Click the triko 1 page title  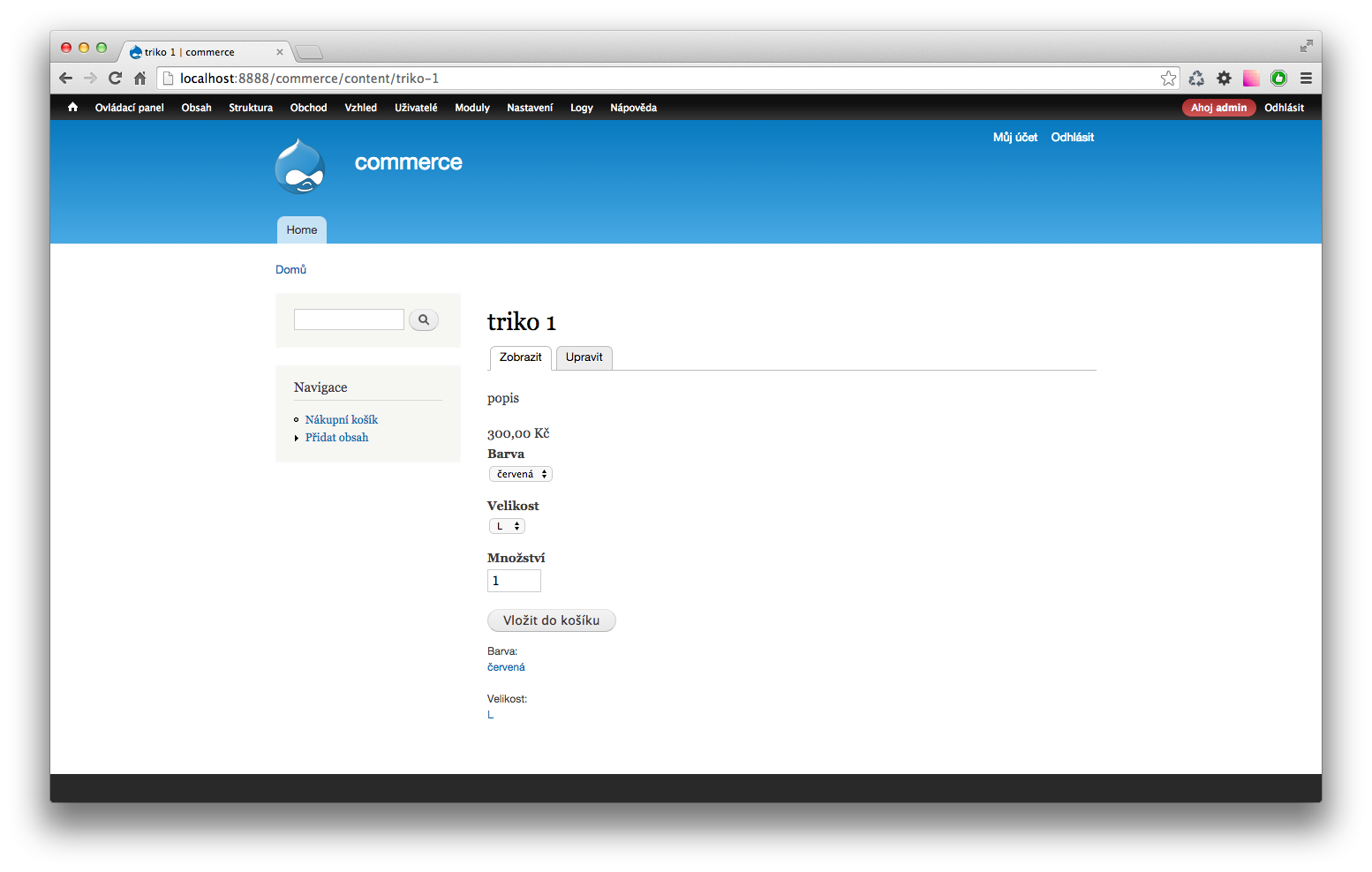tap(522, 321)
